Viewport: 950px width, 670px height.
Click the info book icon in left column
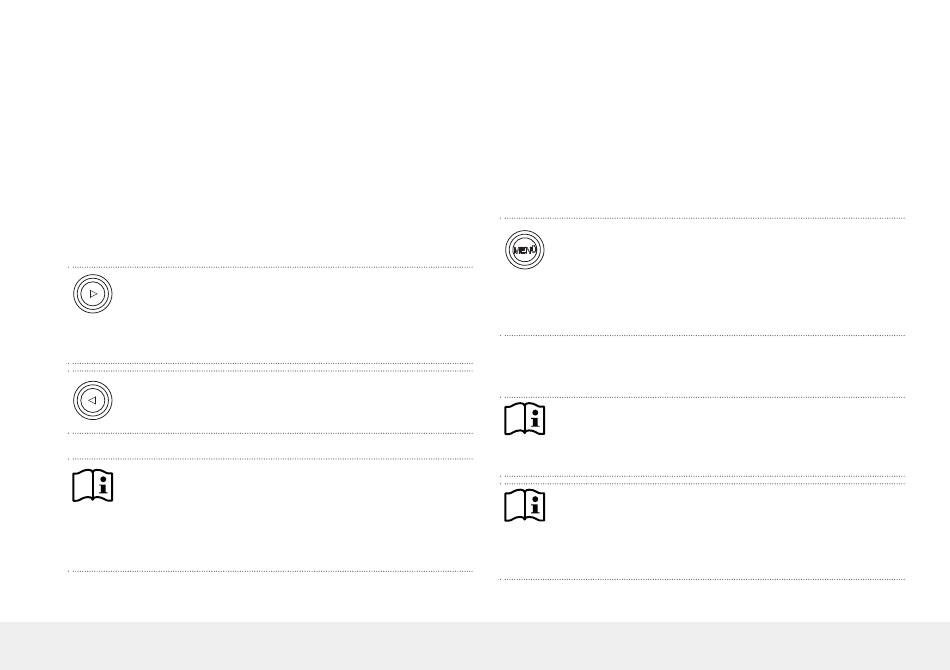93,486
